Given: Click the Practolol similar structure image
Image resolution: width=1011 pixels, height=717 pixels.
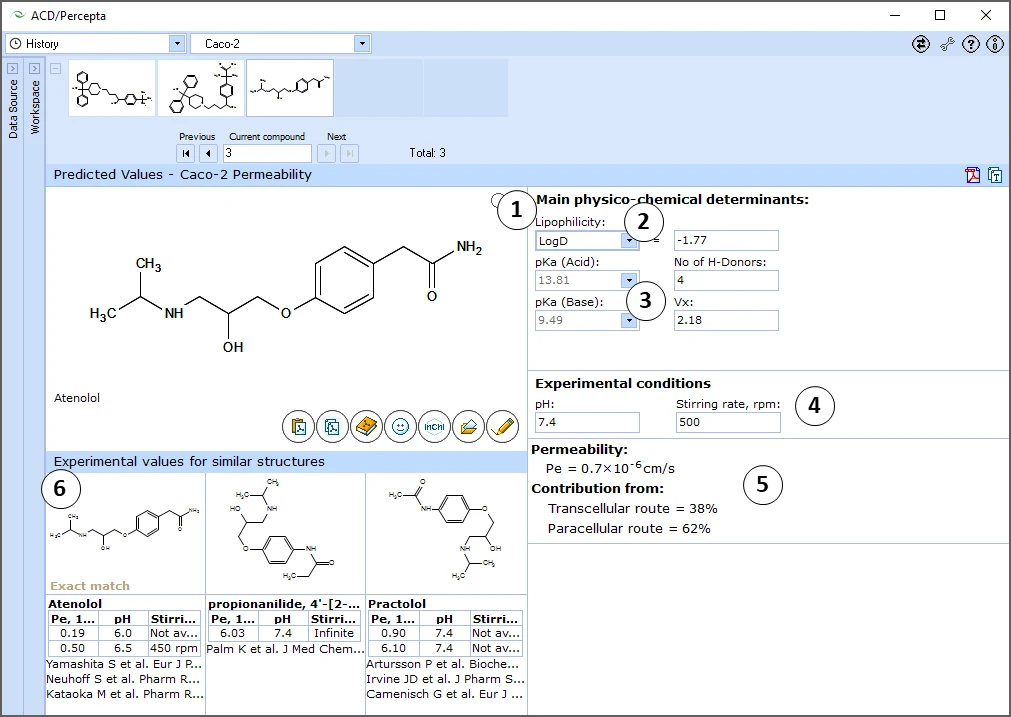Looking at the screenshot, I should [x=446, y=529].
